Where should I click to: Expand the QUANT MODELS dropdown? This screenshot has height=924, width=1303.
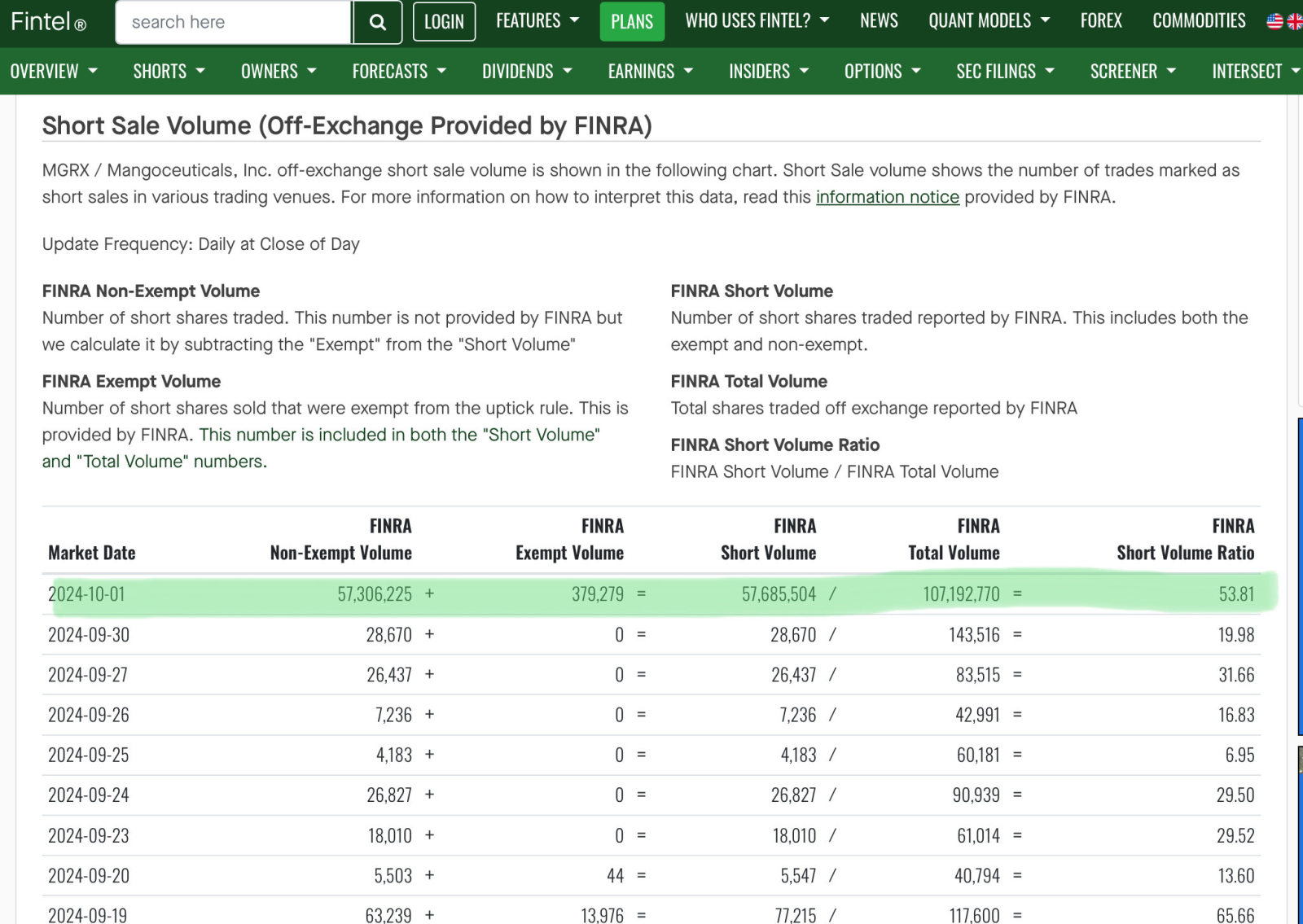point(989,20)
